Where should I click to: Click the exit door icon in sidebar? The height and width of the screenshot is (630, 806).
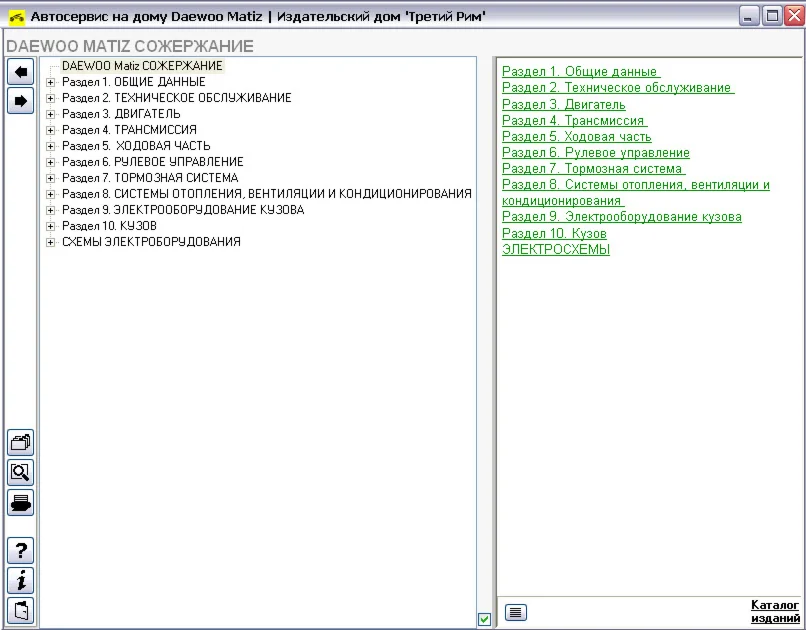[x=21, y=610]
